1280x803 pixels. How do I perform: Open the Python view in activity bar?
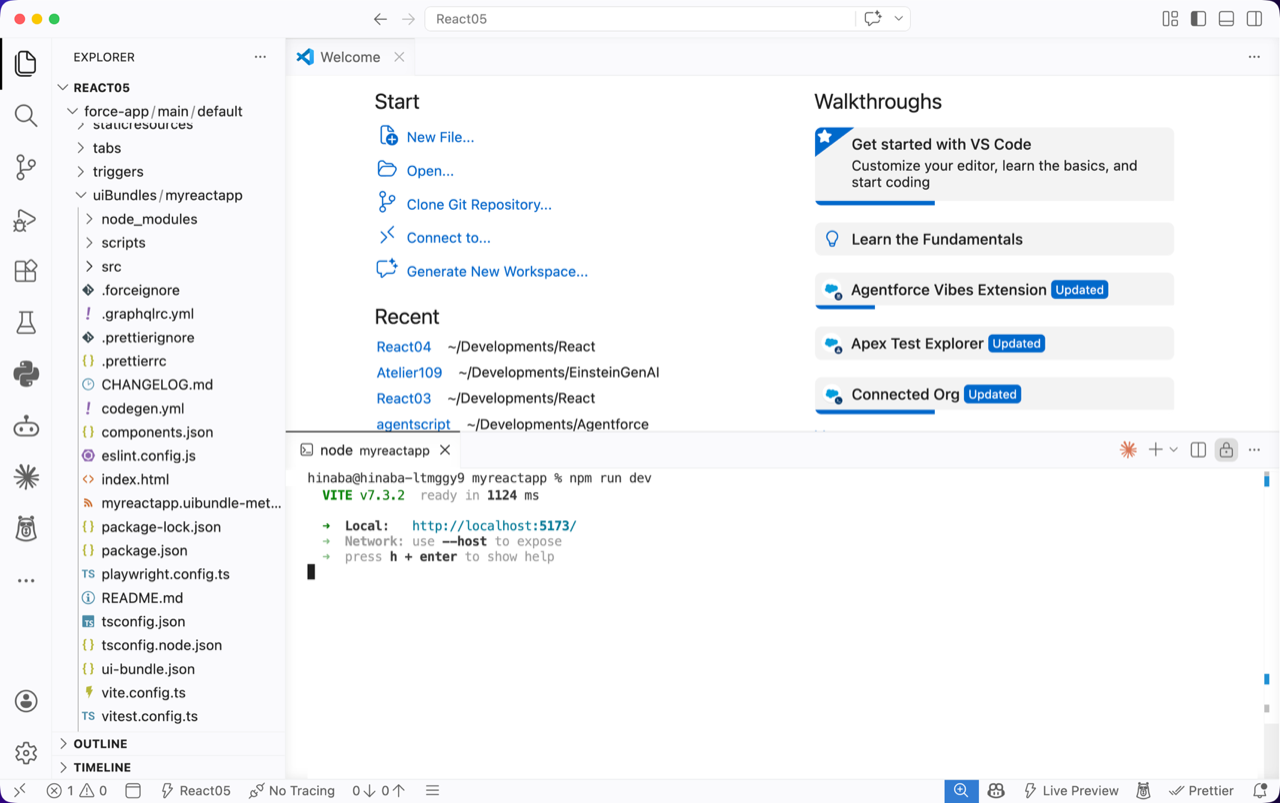tap(26, 374)
